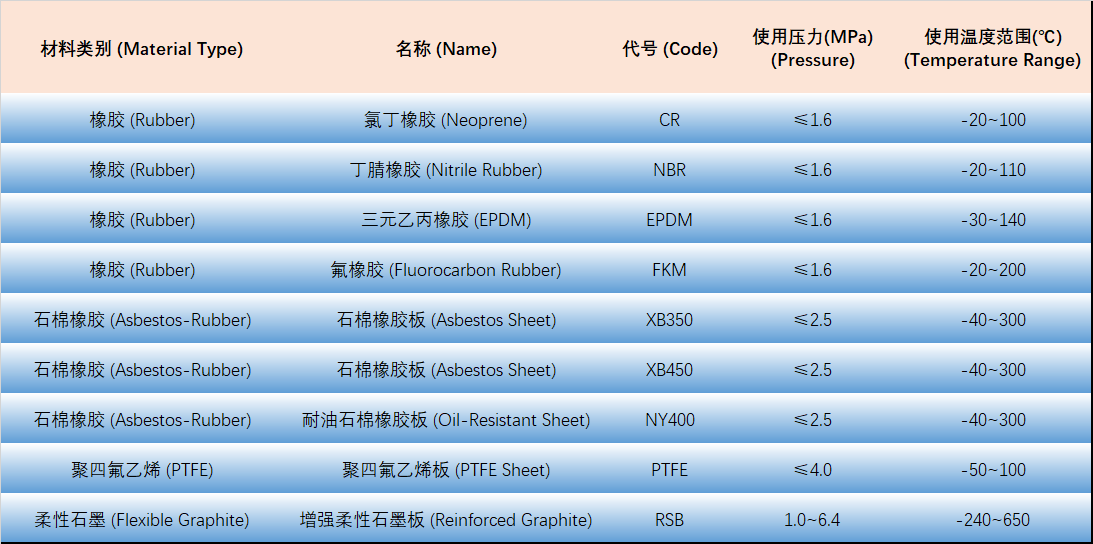Click the Temperature Range column header
Image resolution: width=1093 pixels, height=544 pixels.
(992, 49)
